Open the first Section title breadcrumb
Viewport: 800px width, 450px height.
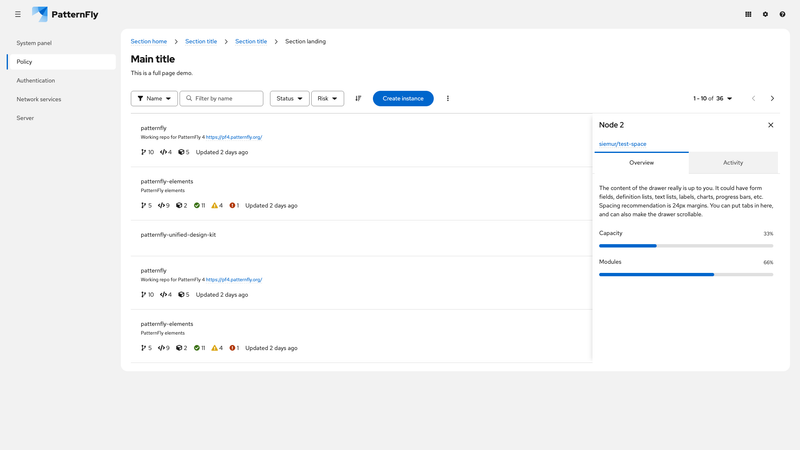pyautogui.click(x=201, y=41)
